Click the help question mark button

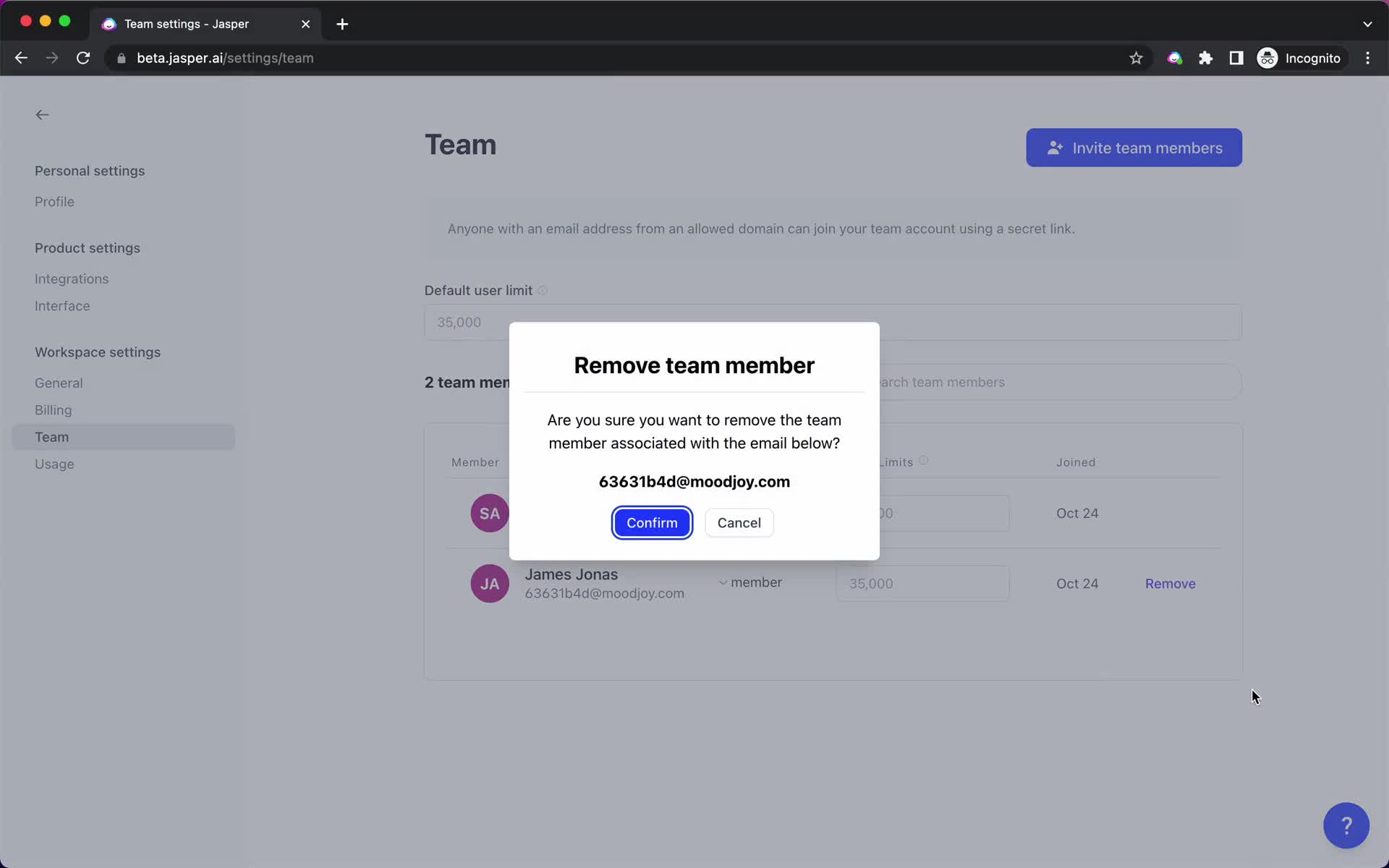[1346, 826]
